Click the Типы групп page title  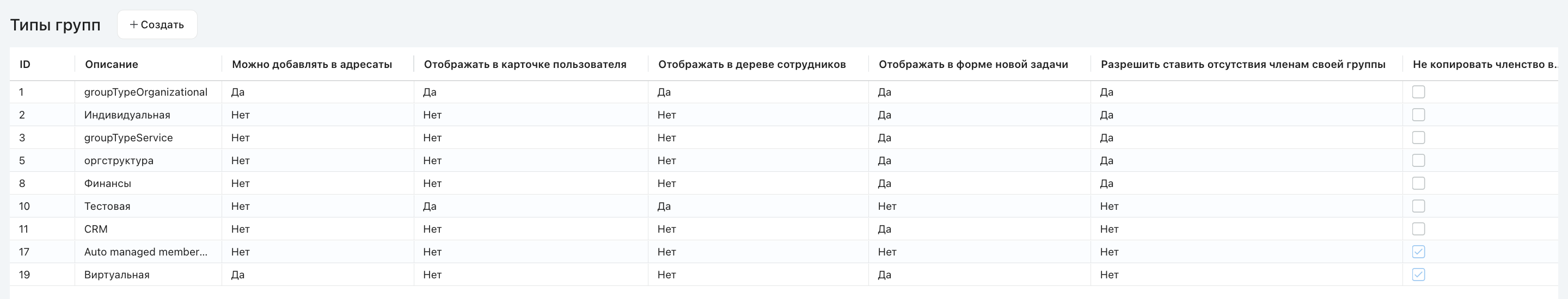point(56,25)
